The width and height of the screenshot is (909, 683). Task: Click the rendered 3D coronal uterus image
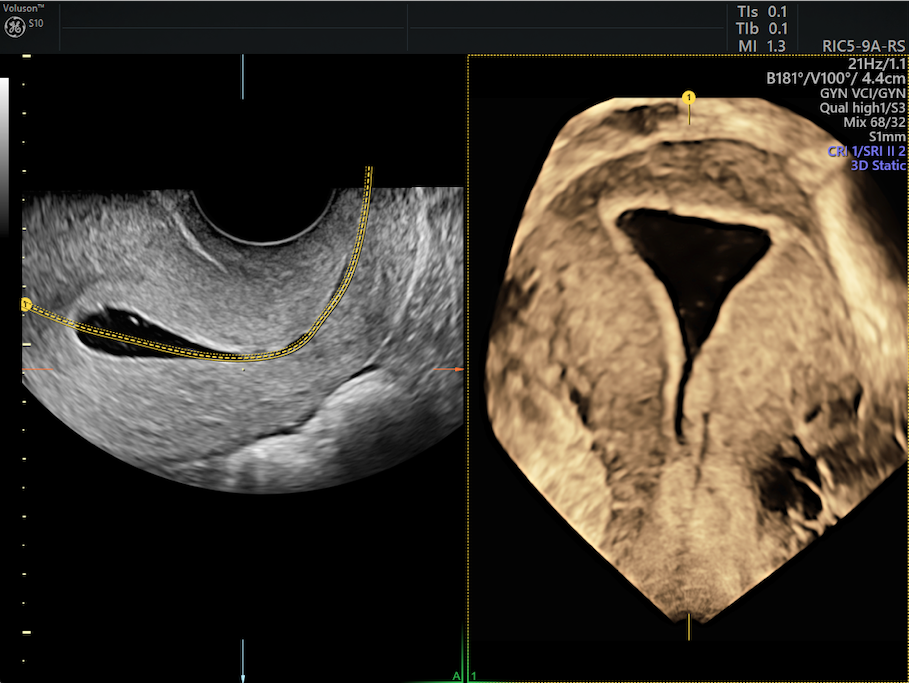[x=690, y=350]
